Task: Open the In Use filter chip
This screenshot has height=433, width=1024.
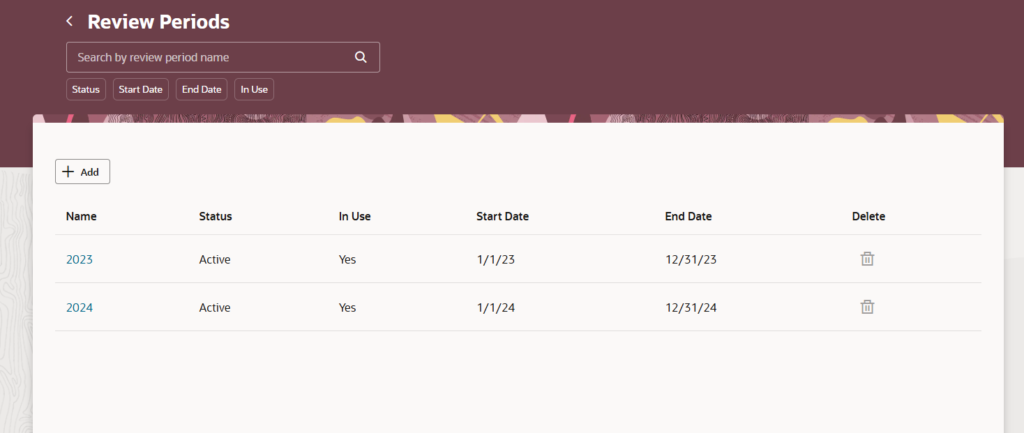Action: click(x=254, y=89)
